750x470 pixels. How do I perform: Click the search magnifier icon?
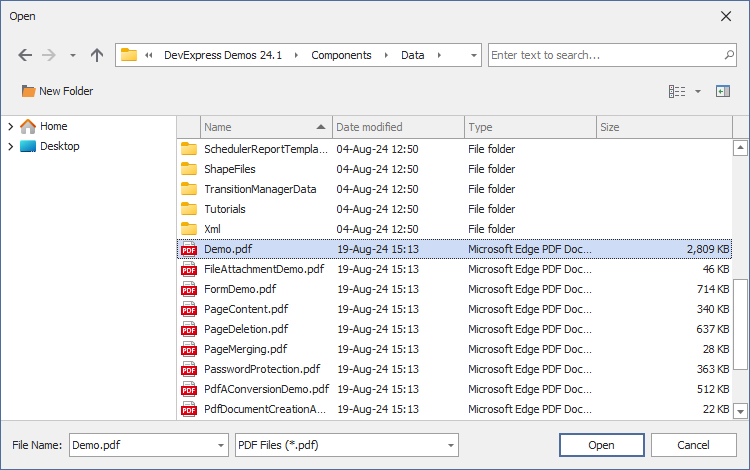[x=729, y=55]
